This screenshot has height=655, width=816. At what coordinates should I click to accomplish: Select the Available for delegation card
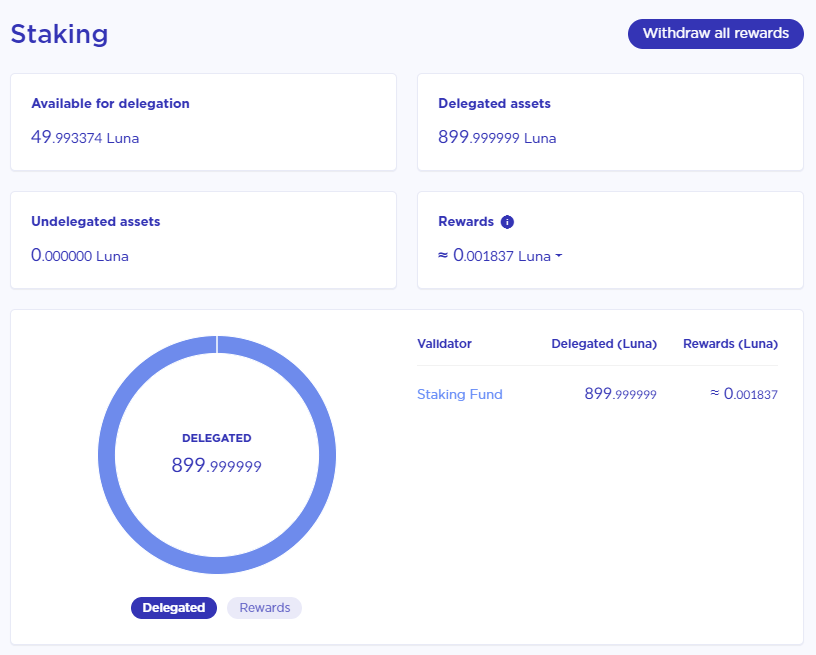tap(203, 122)
